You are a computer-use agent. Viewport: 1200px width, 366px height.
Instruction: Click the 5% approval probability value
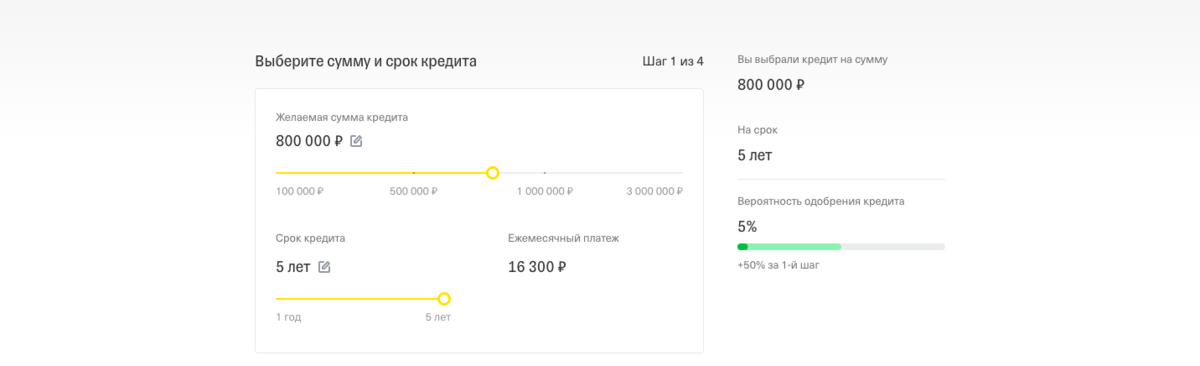(x=747, y=226)
